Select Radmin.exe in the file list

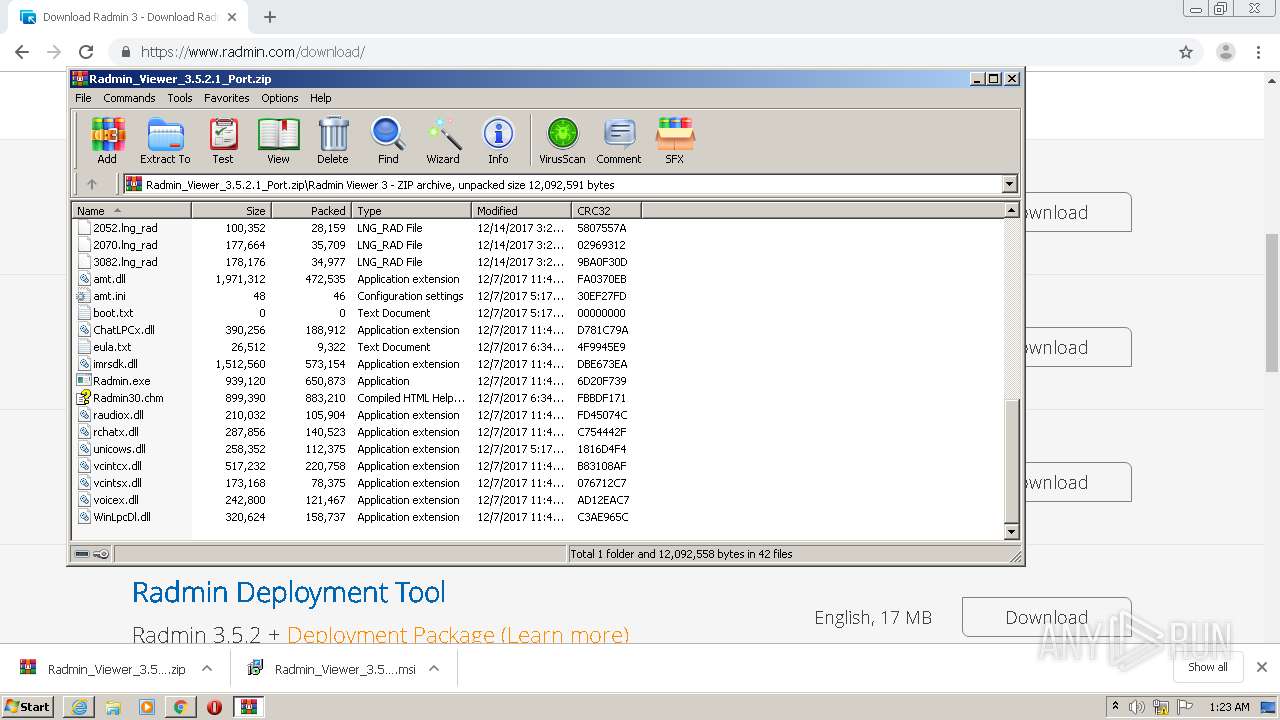coord(121,381)
